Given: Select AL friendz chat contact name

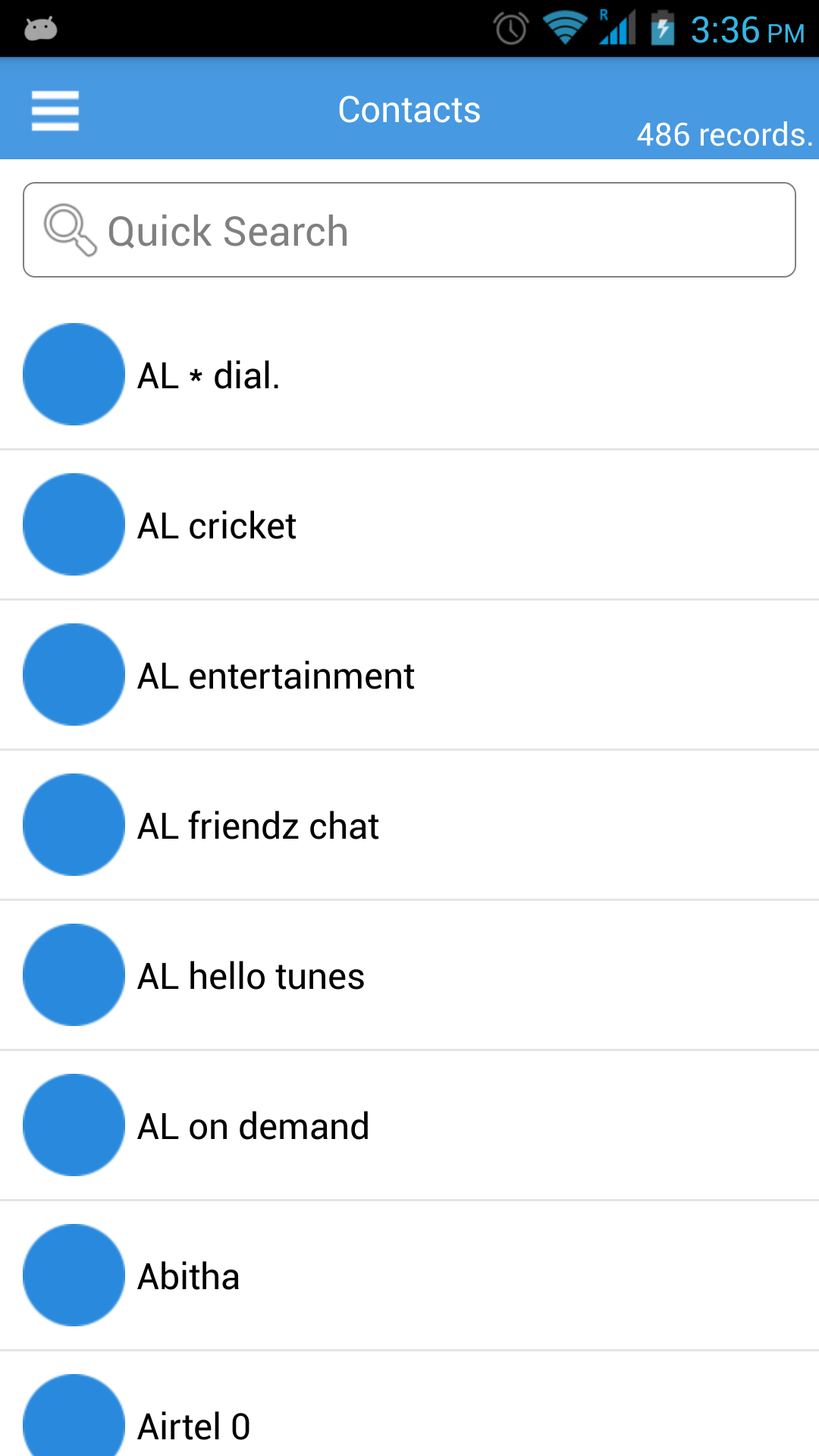Looking at the screenshot, I should [258, 827].
